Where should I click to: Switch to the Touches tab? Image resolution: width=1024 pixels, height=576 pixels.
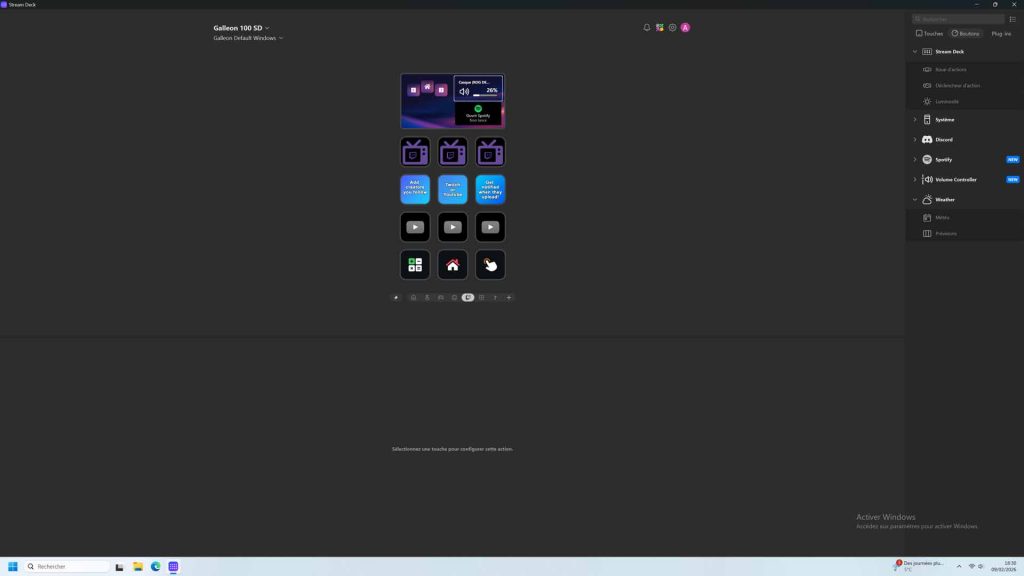[x=928, y=33]
